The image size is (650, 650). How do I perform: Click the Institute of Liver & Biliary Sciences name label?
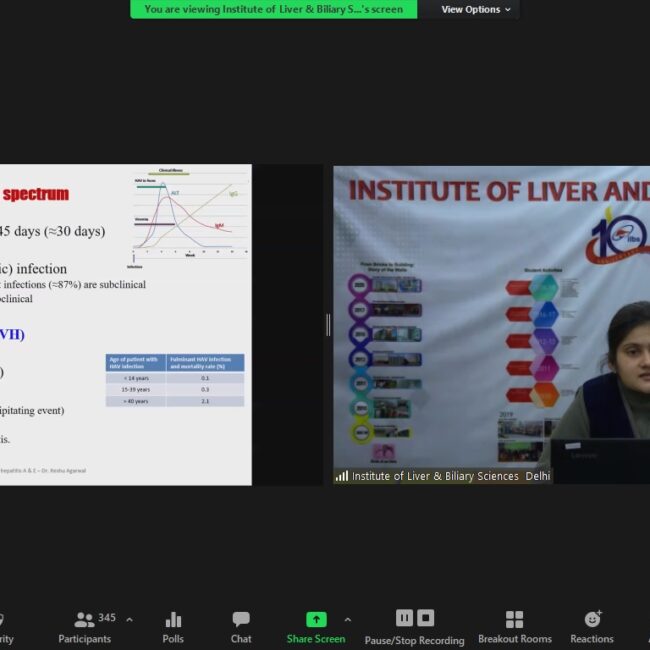(x=450, y=476)
